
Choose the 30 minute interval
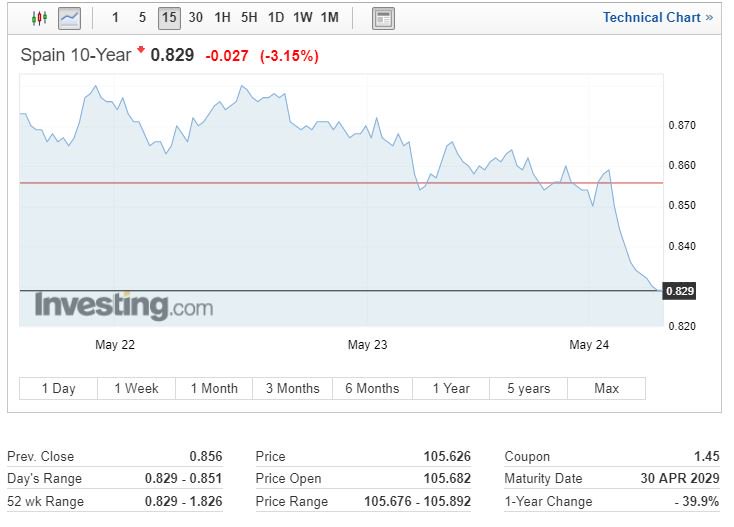pos(196,18)
